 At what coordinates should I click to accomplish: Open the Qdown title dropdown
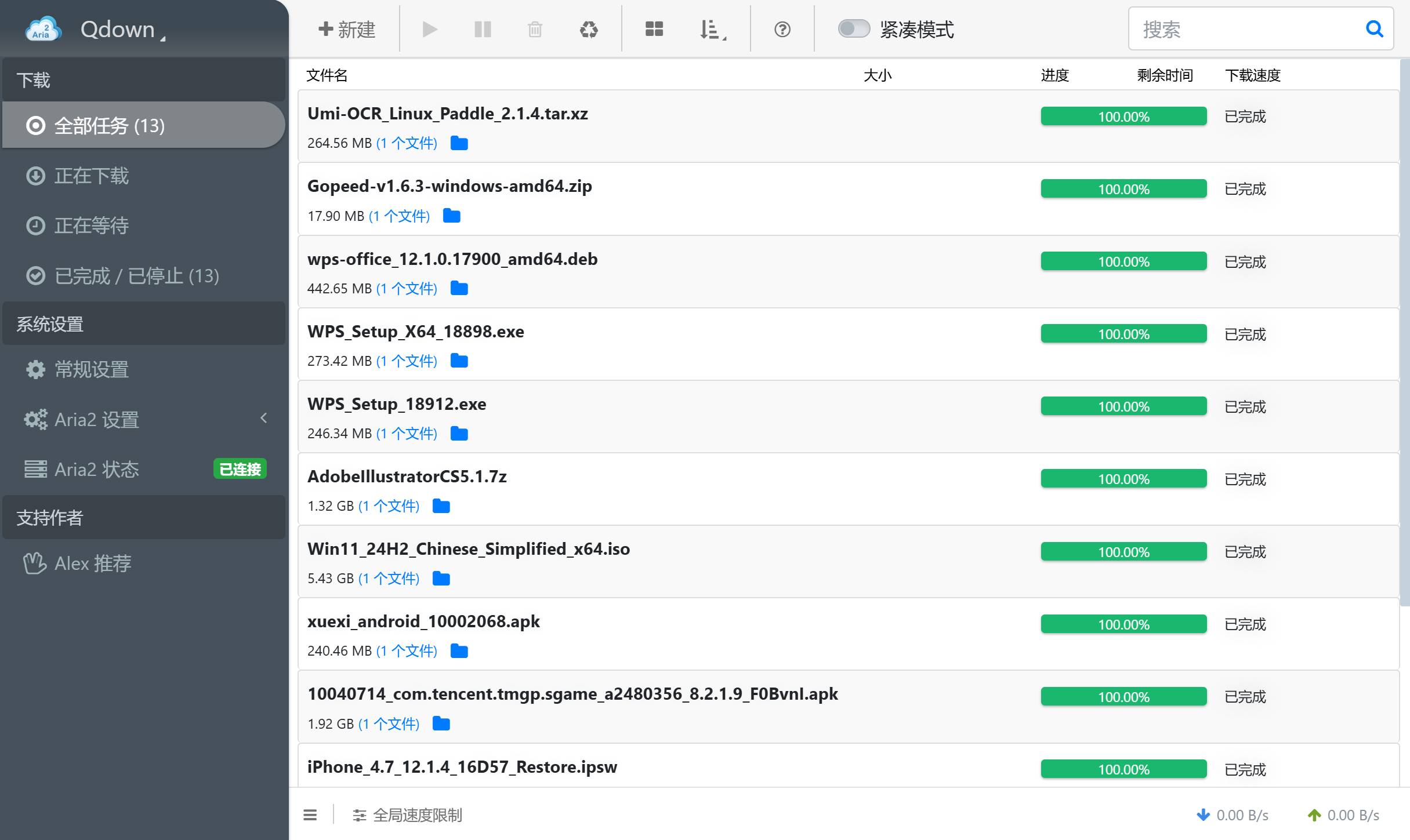122,29
